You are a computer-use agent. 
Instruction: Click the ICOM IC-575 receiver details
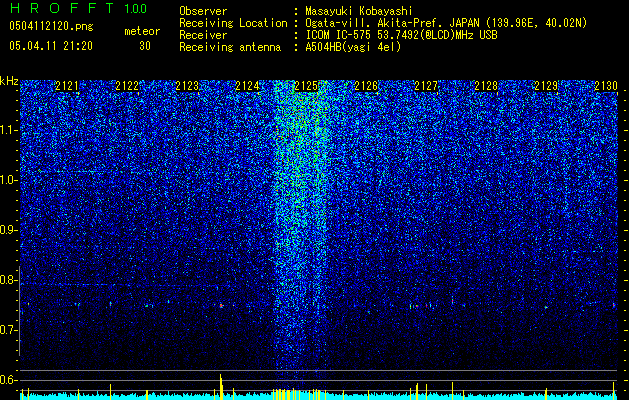(x=401, y=35)
